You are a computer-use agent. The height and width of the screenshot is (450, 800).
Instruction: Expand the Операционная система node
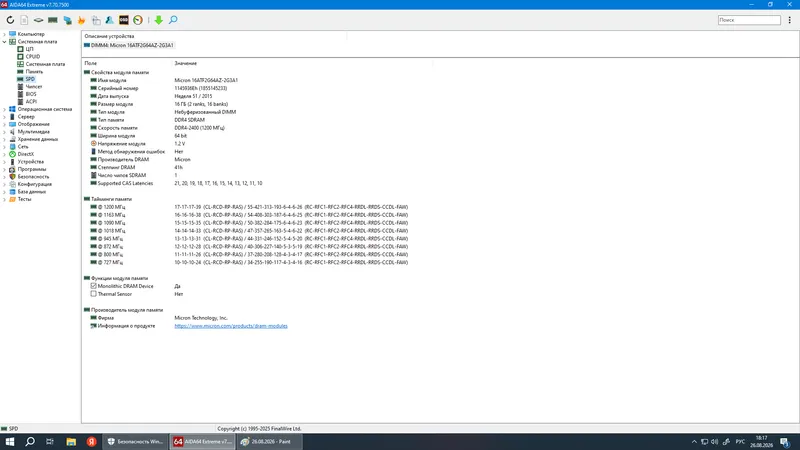pos(5,109)
